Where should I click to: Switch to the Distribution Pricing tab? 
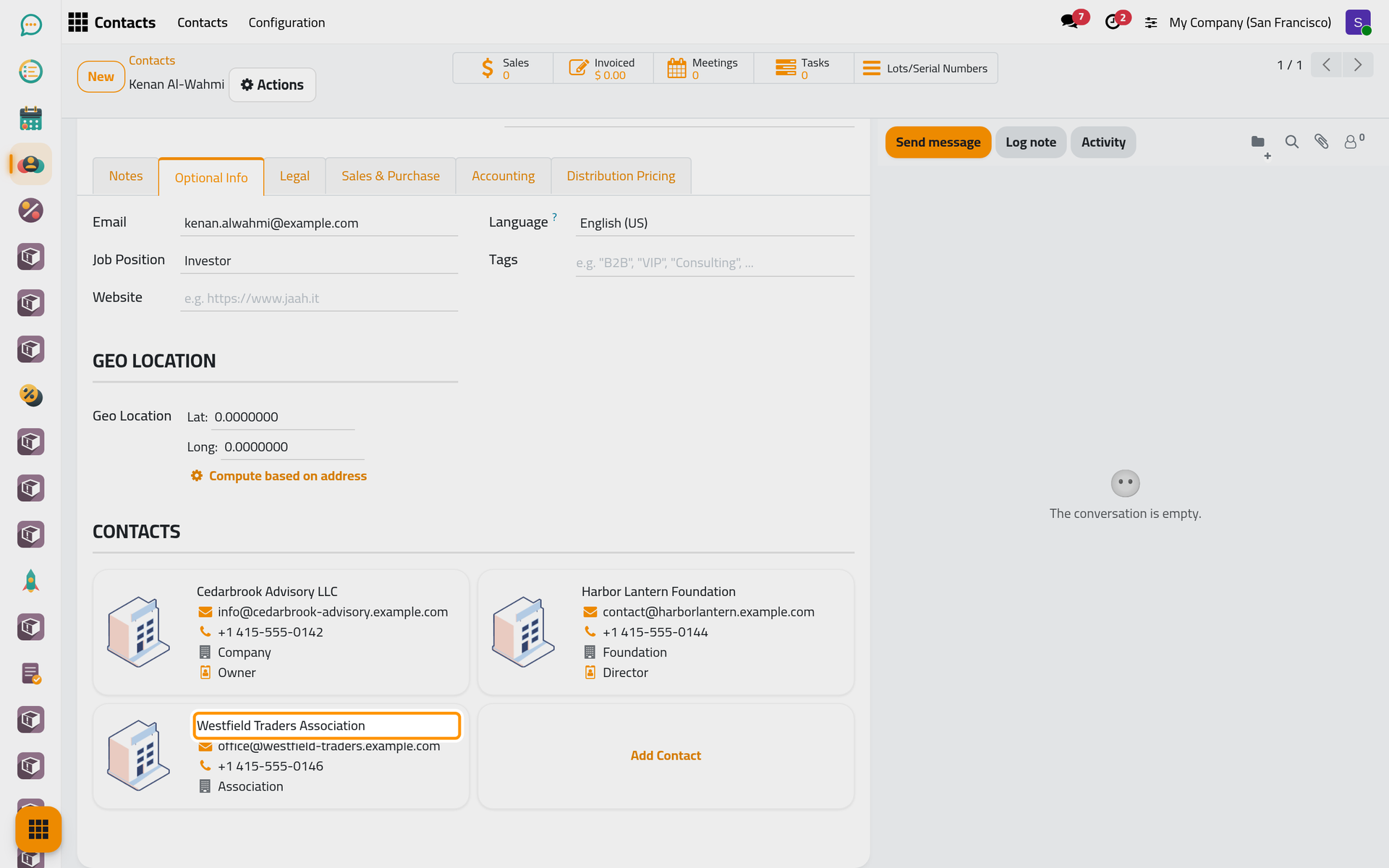point(621,176)
